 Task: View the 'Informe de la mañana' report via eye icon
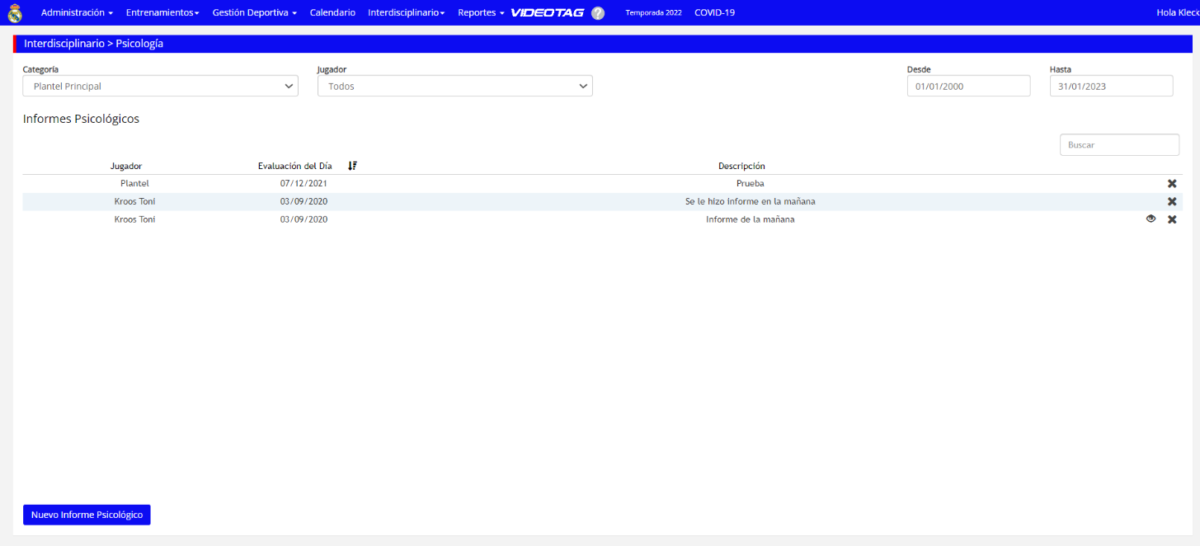coord(1151,219)
